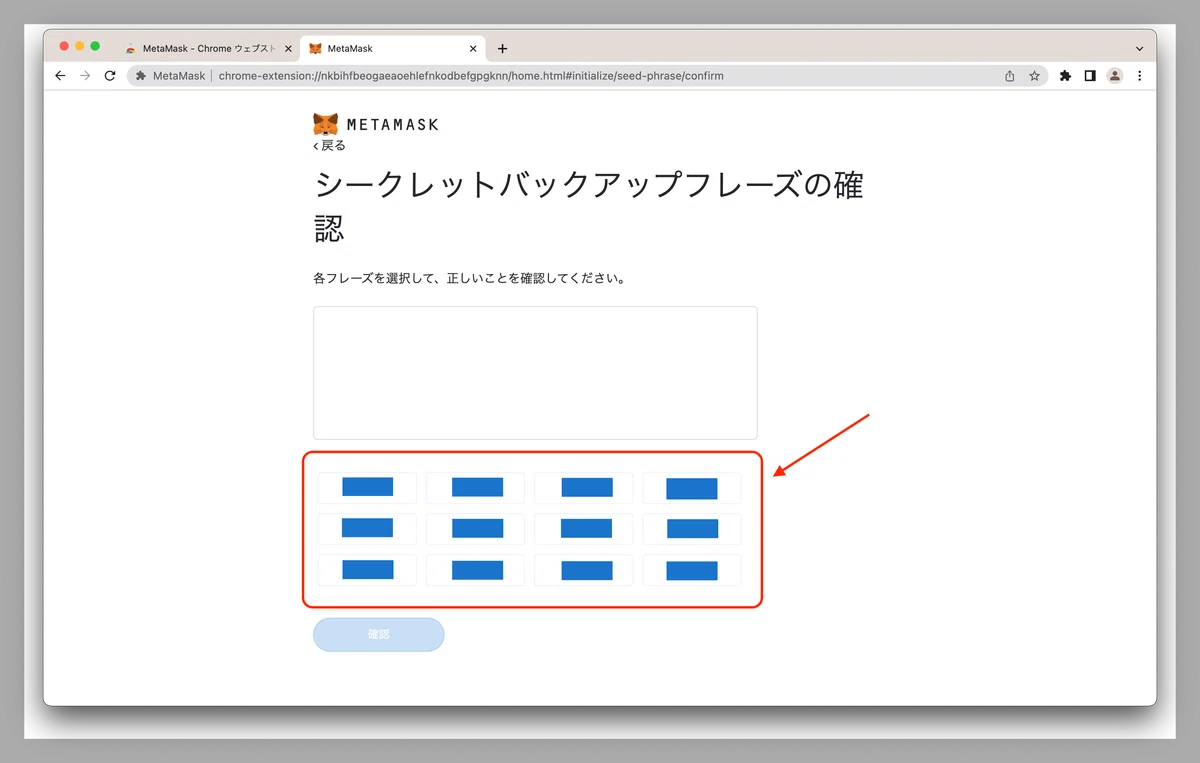Reload the current page
1200x763 pixels.
pos(110,76)
